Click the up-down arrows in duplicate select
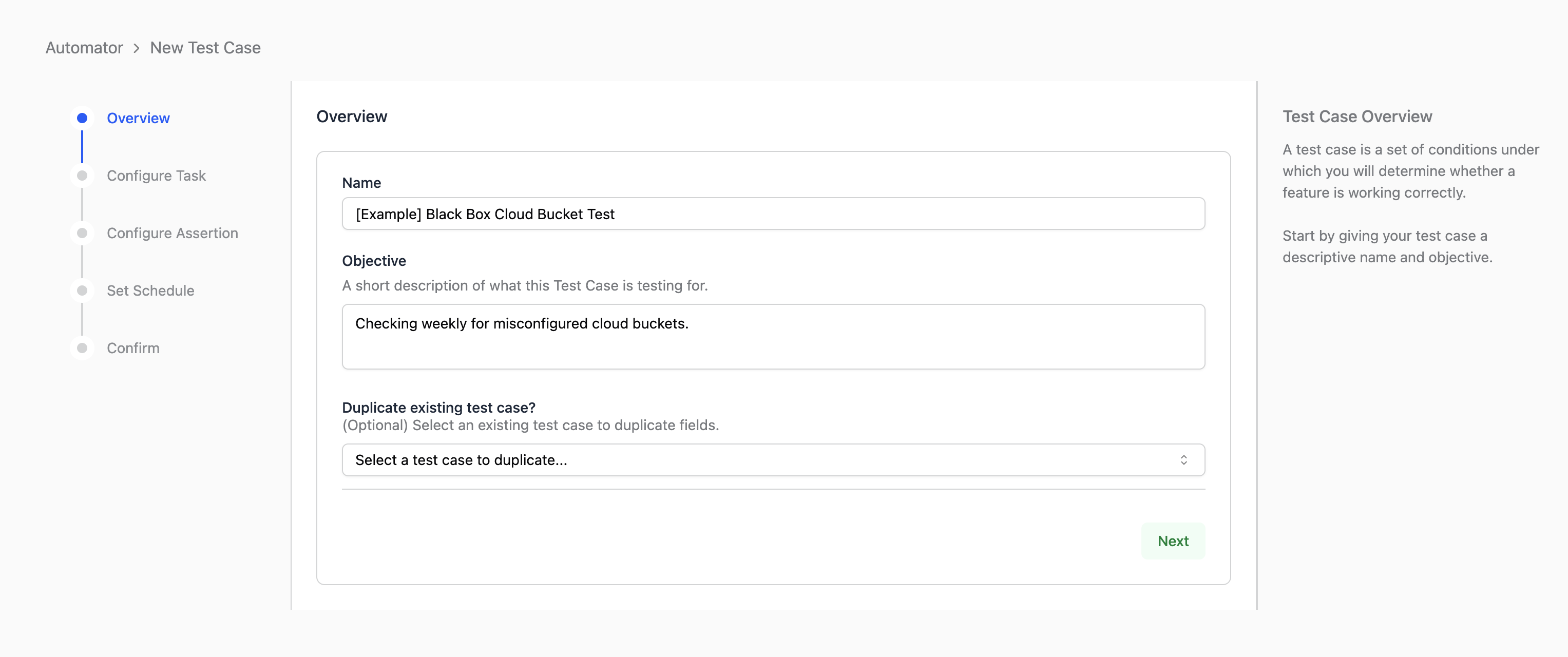 click(x=1183, y=460)
